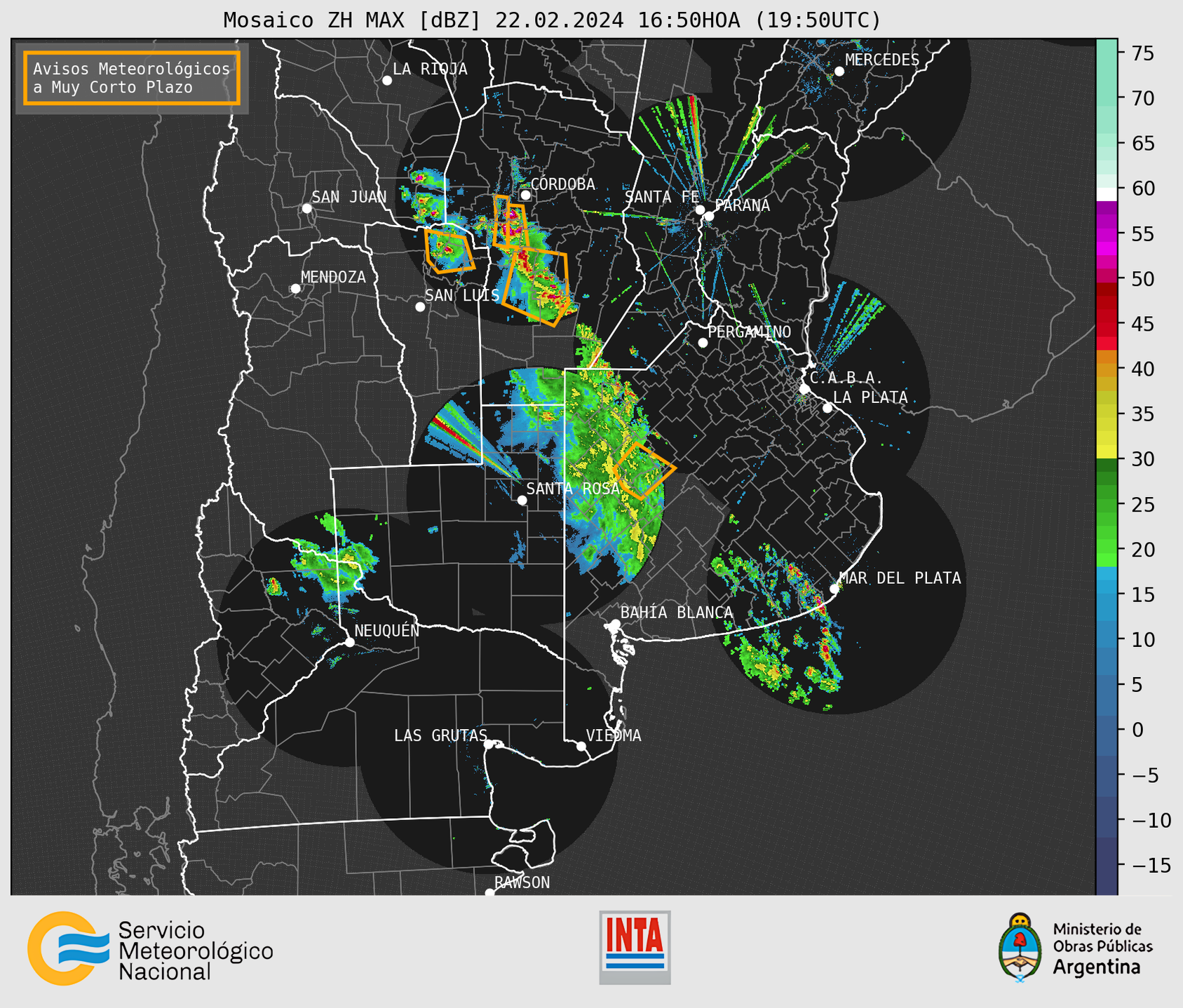Click the Viedma city marker dot
This screenshot has height=1008, width=1183.
581,746
